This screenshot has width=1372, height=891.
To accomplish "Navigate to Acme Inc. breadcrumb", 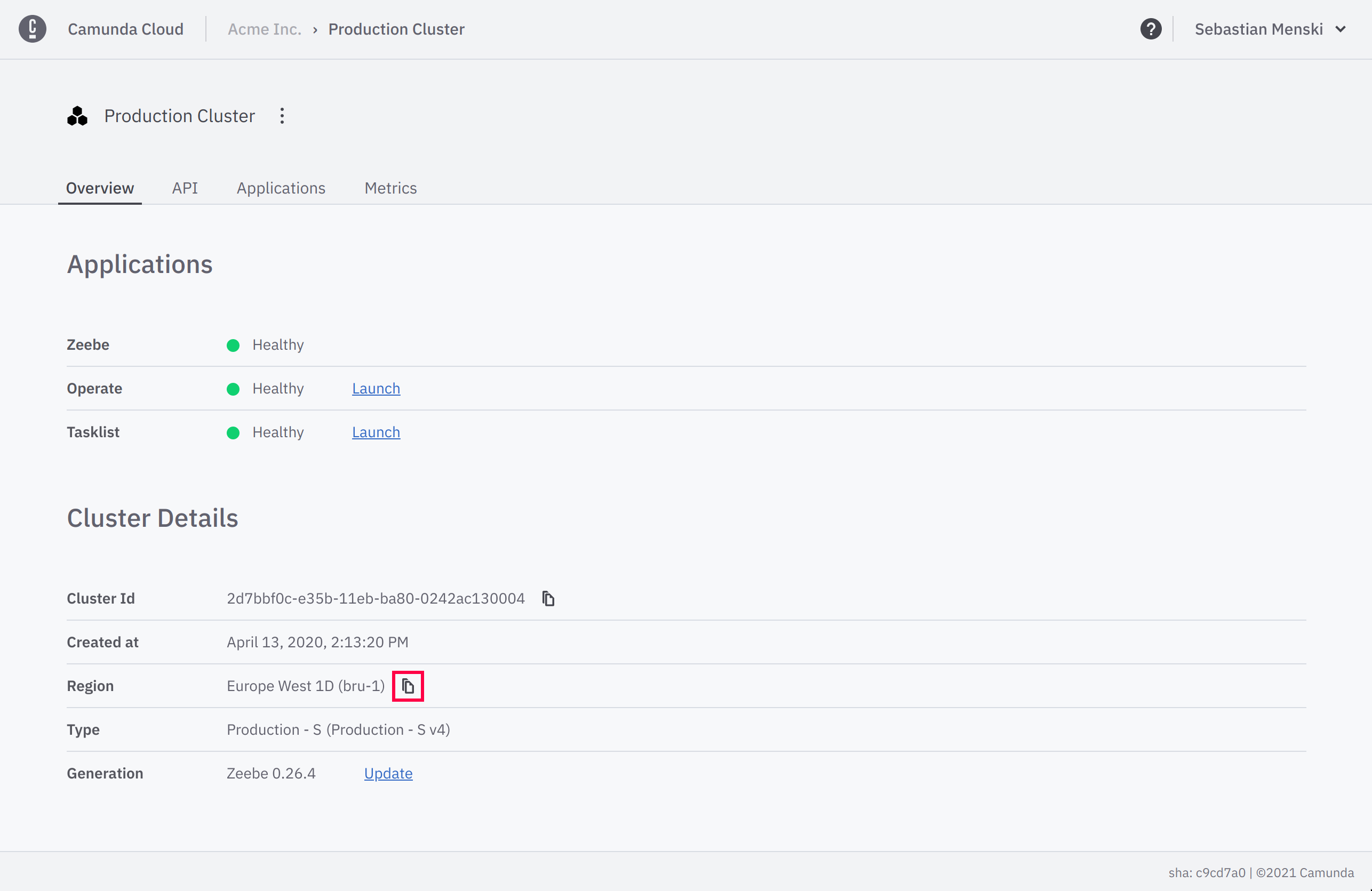I will [265, 29].
